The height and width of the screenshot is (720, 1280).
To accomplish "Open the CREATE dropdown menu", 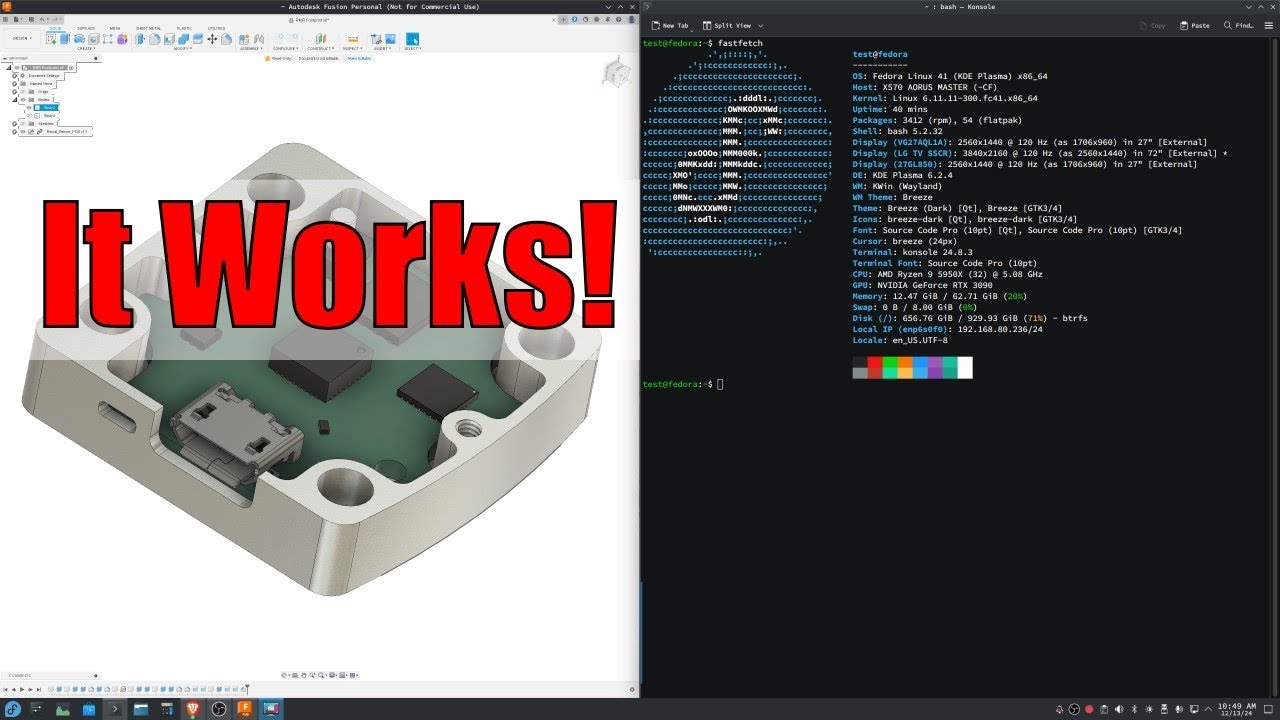I will [86, 48].
